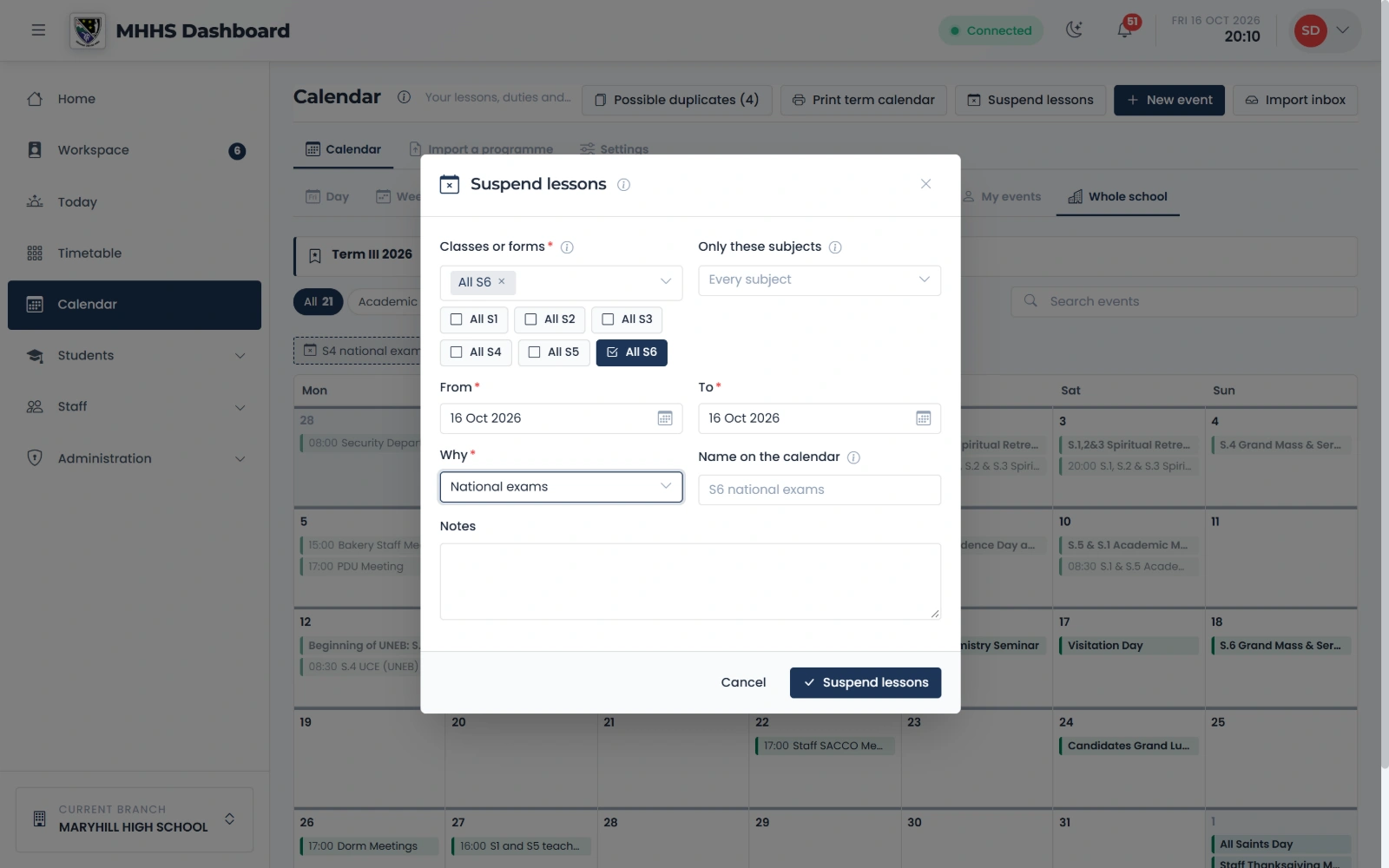Image resolution: width=1389 pixels, height=868 pixels.
Task: Toggle dark mode moon icon
Action: (x=1075, y=30)
